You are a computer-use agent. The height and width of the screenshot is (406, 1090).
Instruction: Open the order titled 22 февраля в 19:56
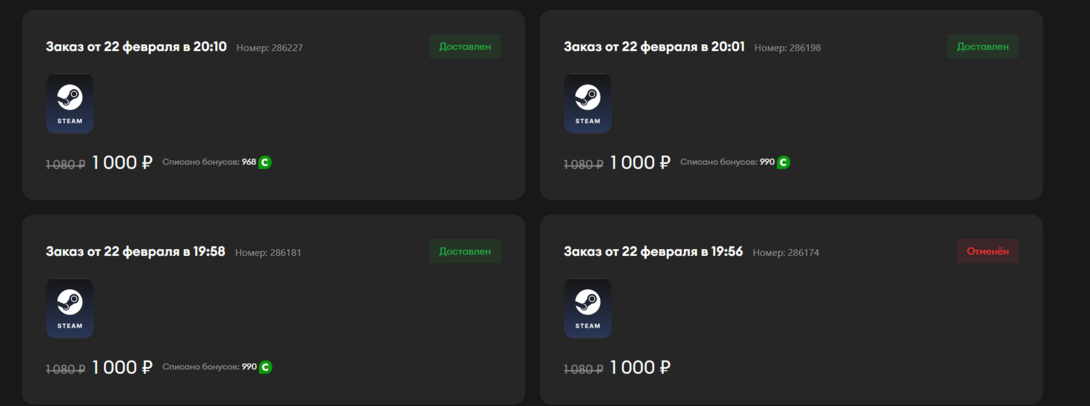pos(653,252)
